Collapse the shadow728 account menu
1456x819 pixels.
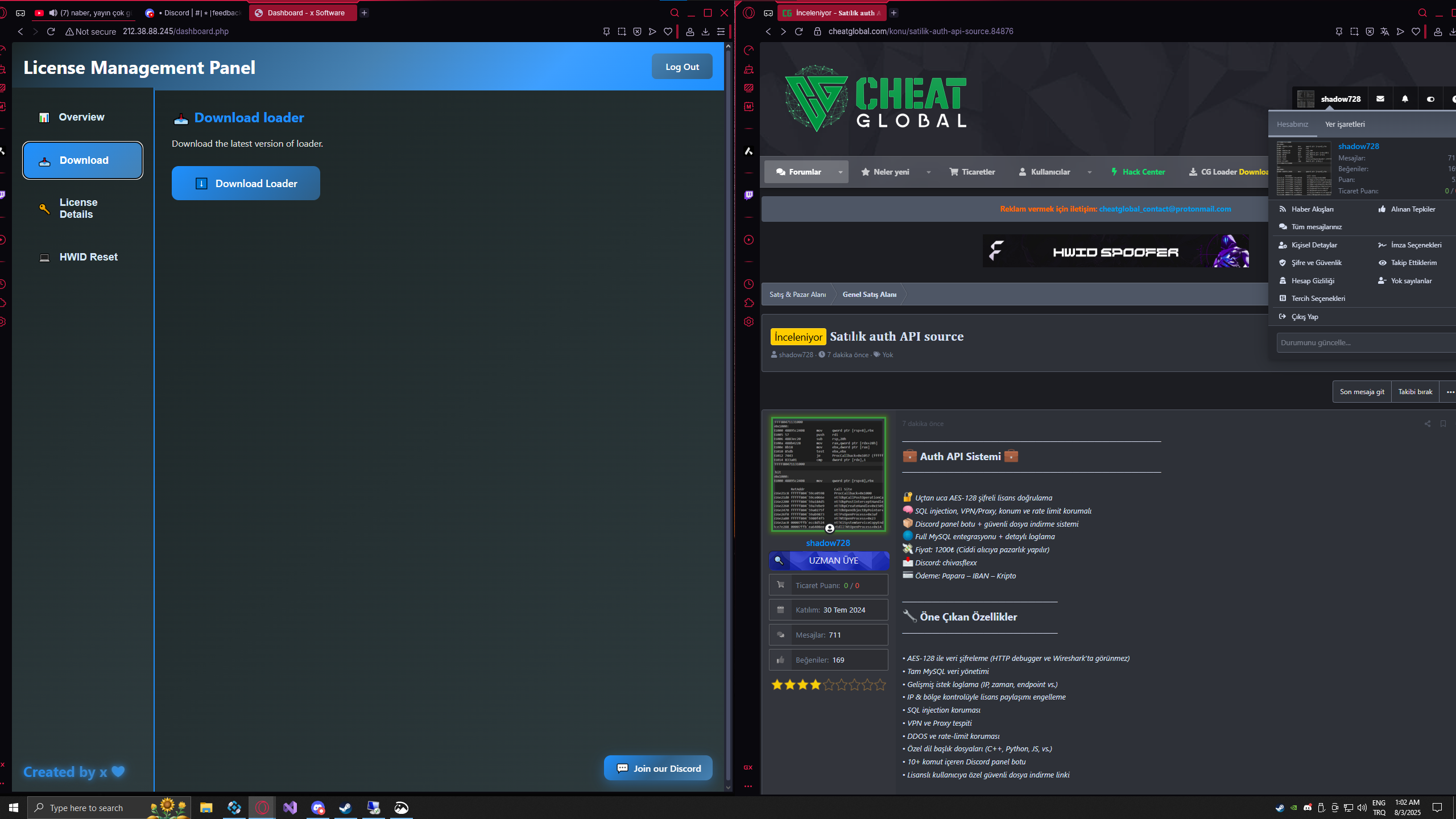[x=1329, y=99]
